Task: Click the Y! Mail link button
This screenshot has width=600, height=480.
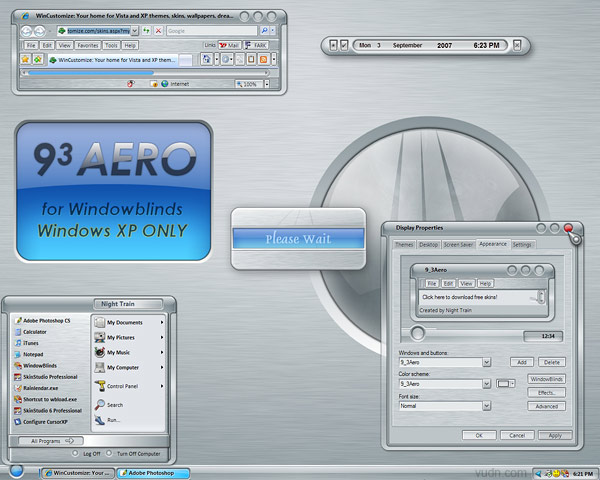Action: coord(230,45)
